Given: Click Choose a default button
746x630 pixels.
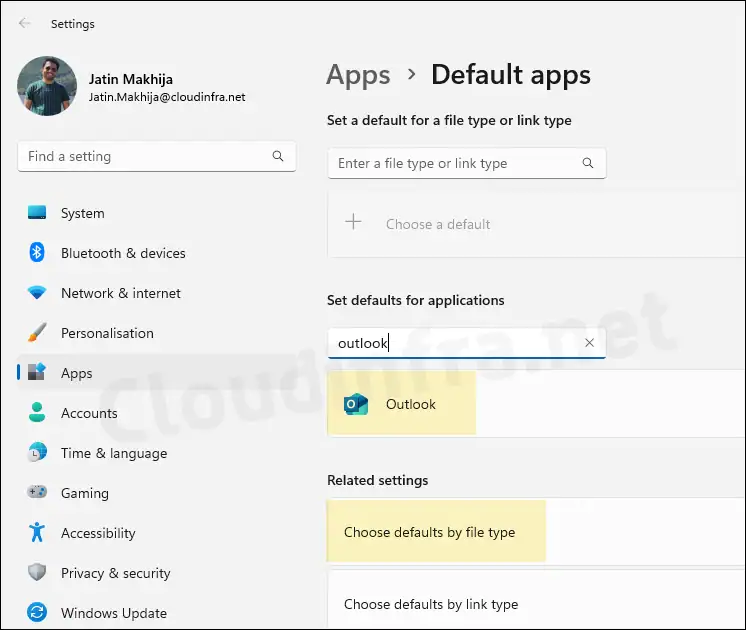Looking at the screenshot, I should (536, 224).
